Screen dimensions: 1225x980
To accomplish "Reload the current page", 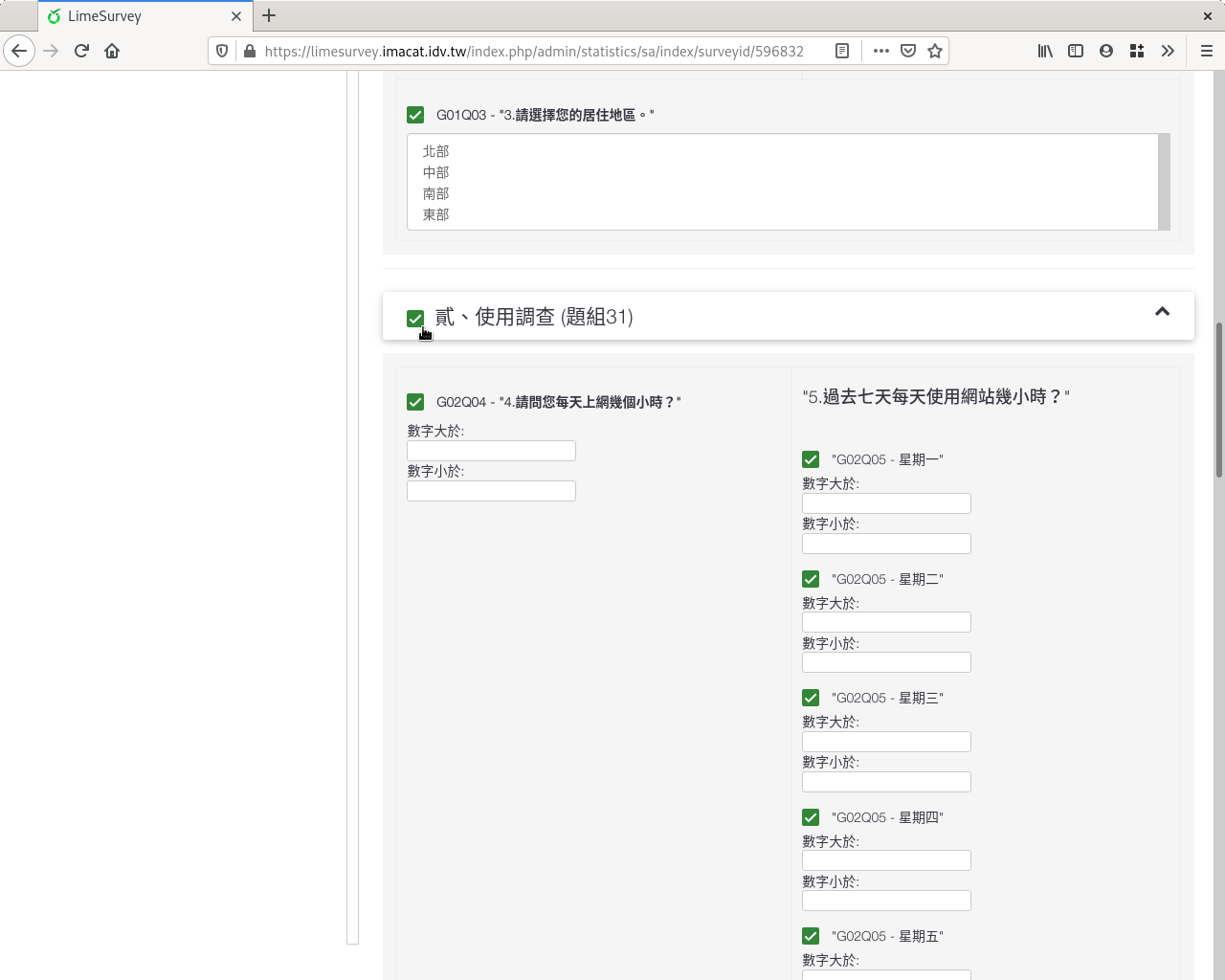I will (x=81, y=51).
